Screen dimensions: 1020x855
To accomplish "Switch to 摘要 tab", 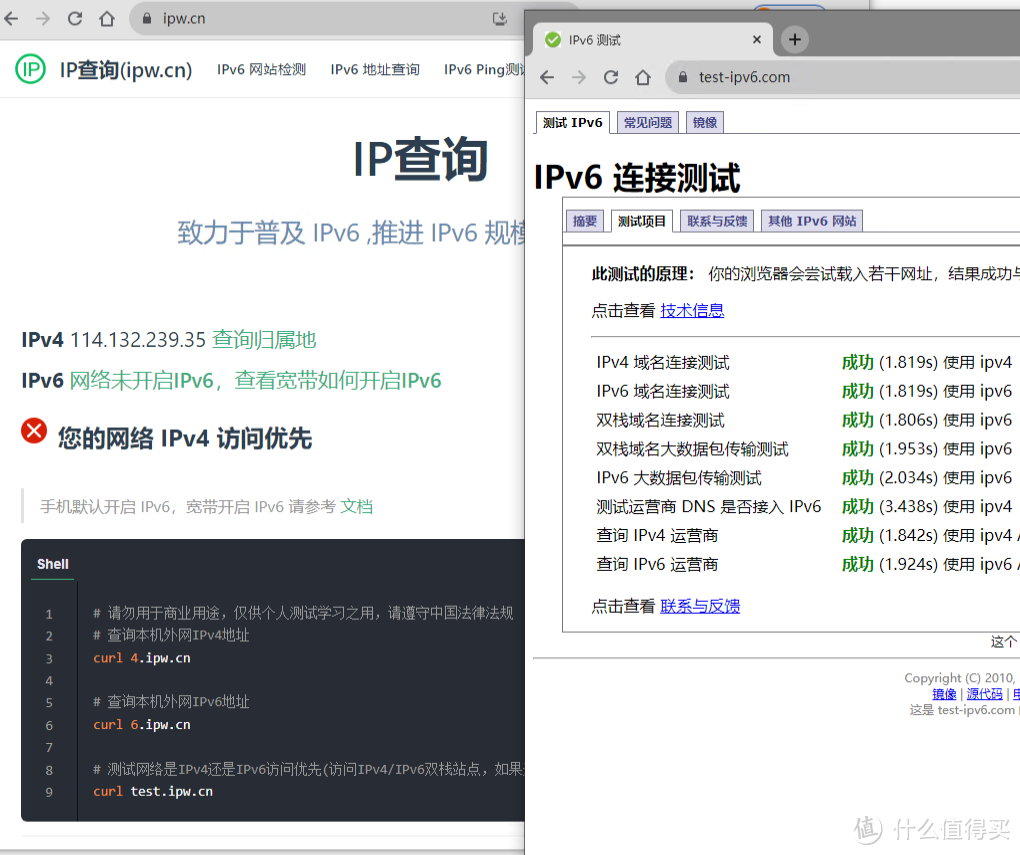I will (x=585, y=221).
